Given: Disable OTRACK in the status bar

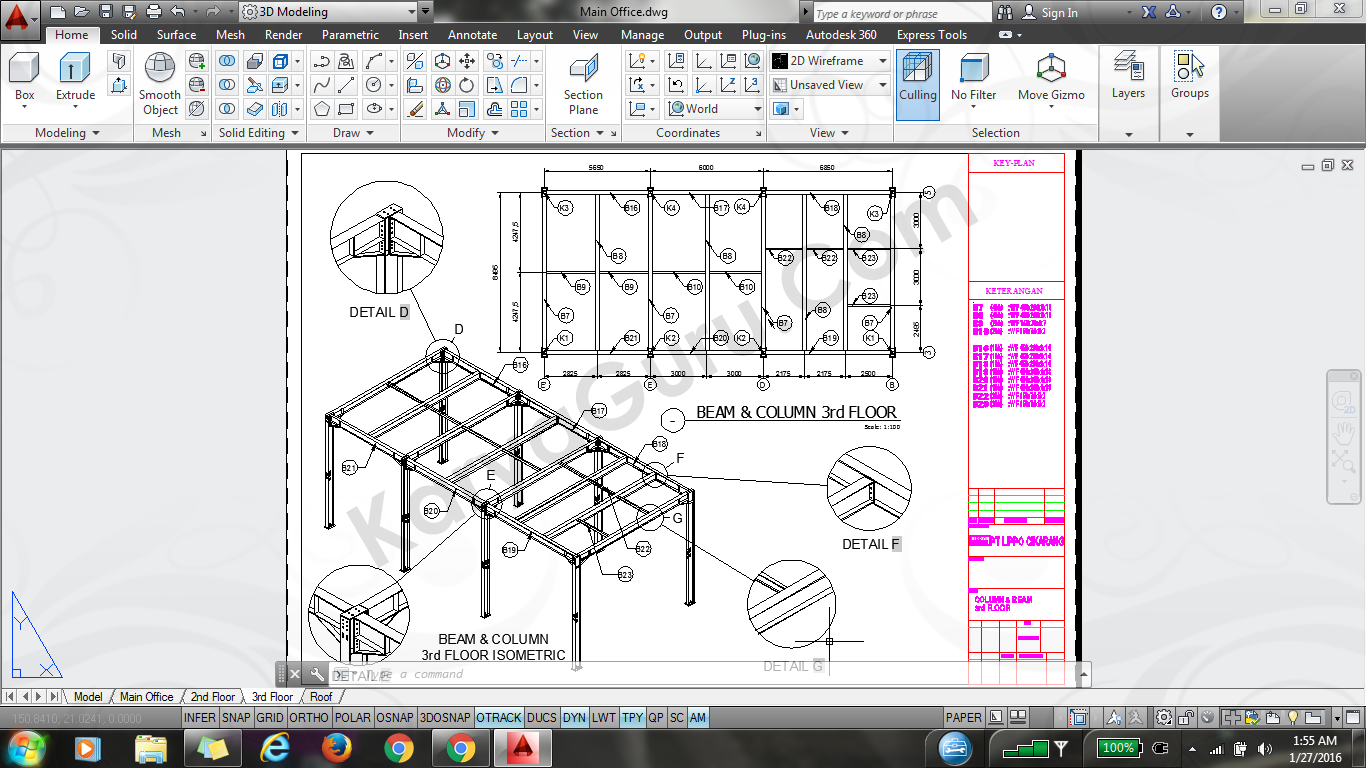Looking at the screenshot, I should pos(498,717).
